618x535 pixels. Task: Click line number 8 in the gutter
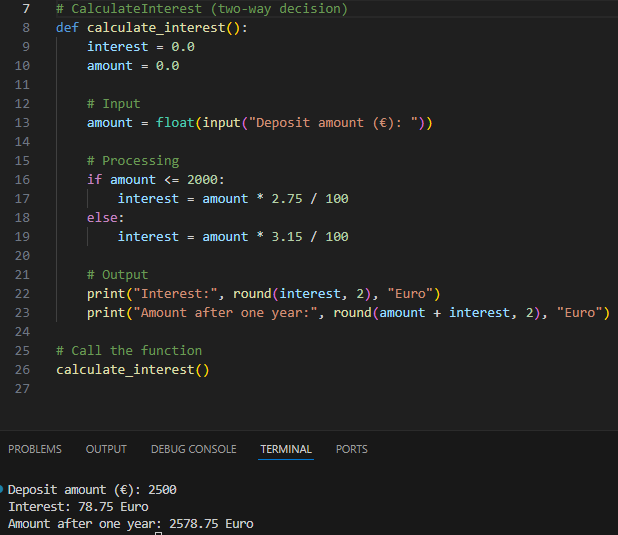coord(25,27)
